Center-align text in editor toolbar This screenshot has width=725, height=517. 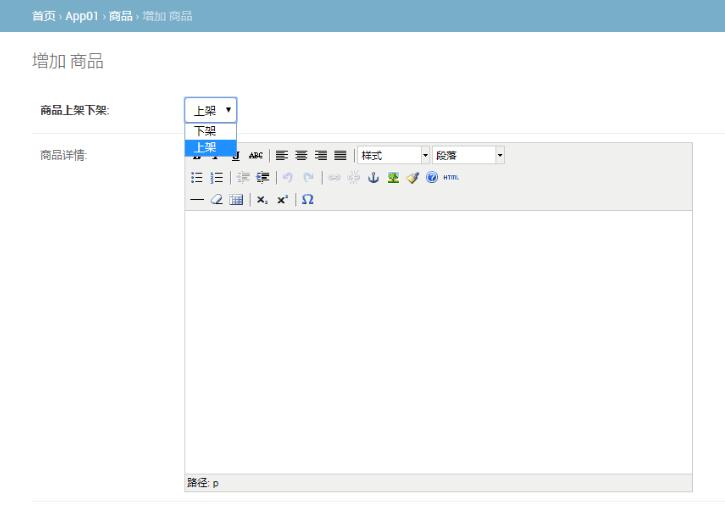tap(301, 155)
